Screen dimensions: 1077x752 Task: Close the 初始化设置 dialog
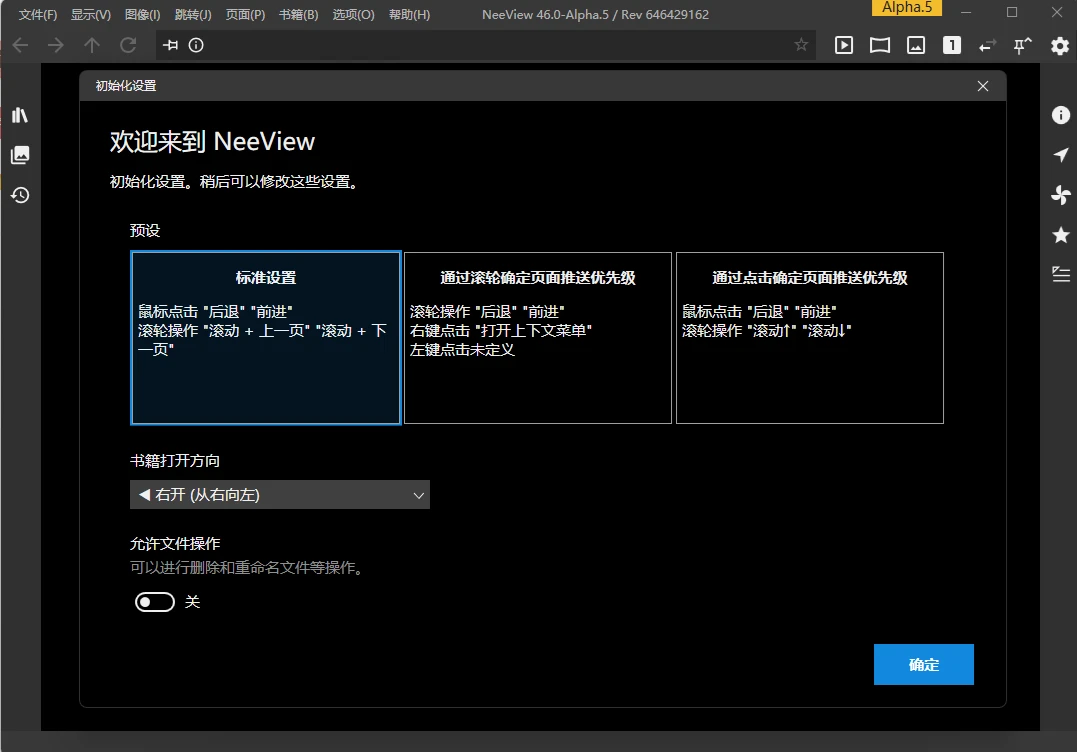pyautogui.click(x=983, y=86)
